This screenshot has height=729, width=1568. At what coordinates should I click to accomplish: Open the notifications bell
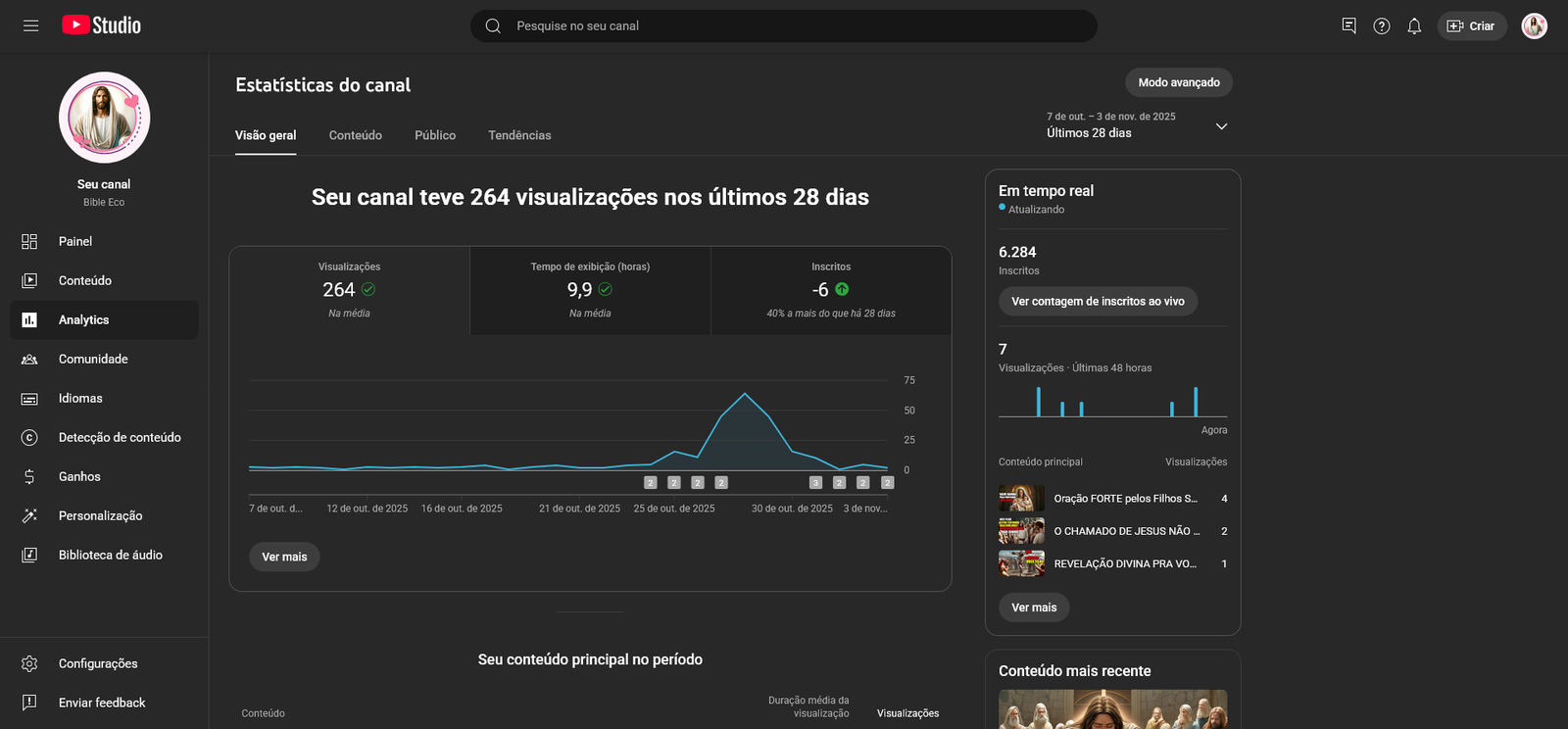(x=1414, y=26)
